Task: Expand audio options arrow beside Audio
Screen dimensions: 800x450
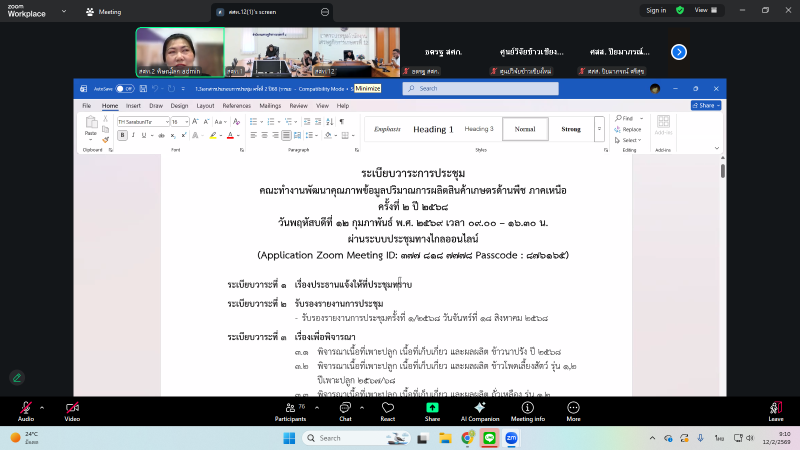Action: (42, 406)
